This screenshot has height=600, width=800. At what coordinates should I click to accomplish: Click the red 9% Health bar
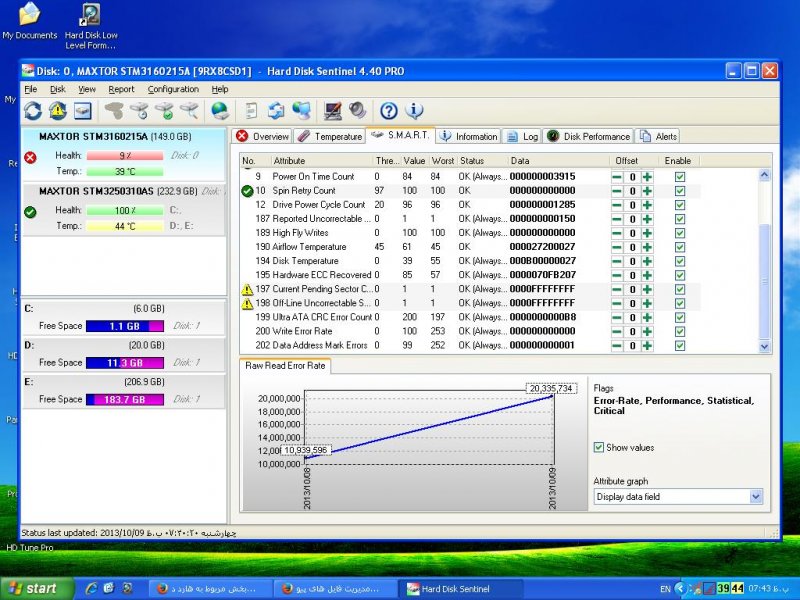point(125,156)
